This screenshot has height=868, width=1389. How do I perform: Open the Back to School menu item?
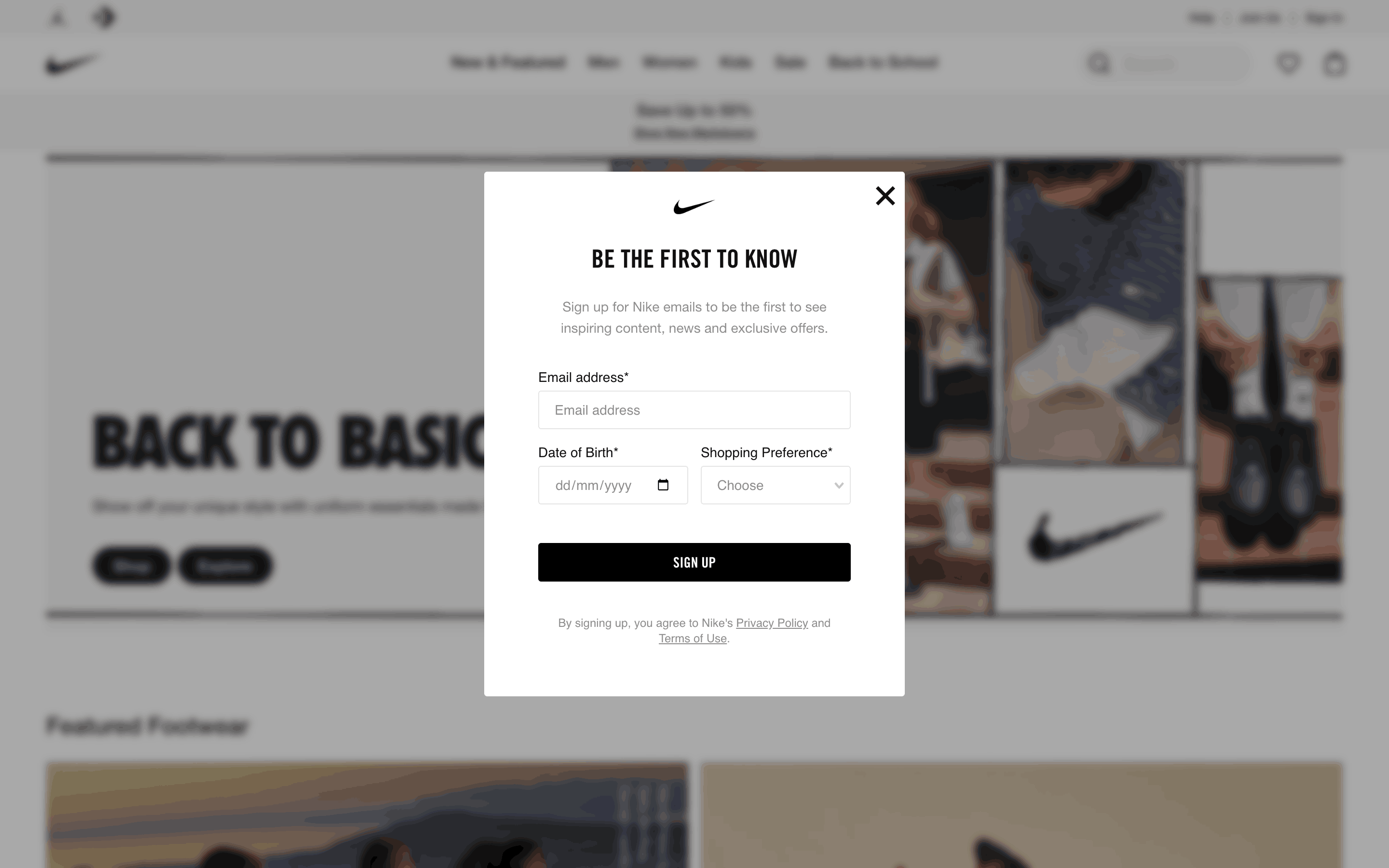tap(884, 62)
